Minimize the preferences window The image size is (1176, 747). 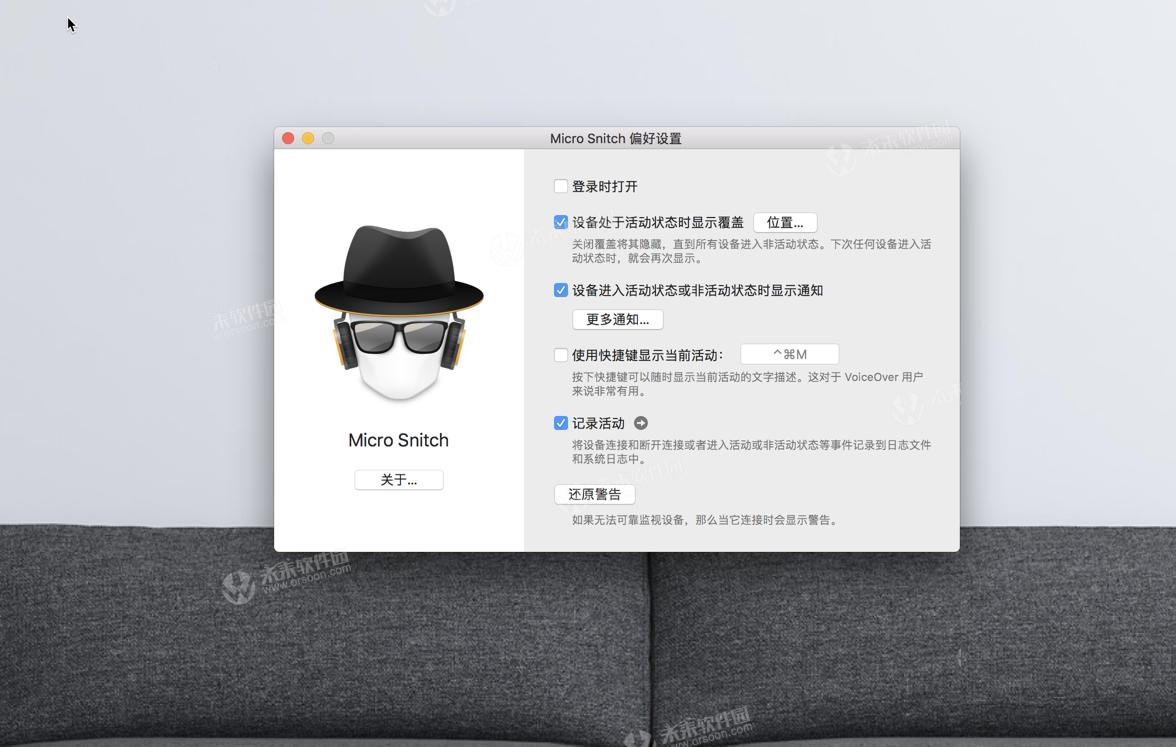[x=308, y=138]
